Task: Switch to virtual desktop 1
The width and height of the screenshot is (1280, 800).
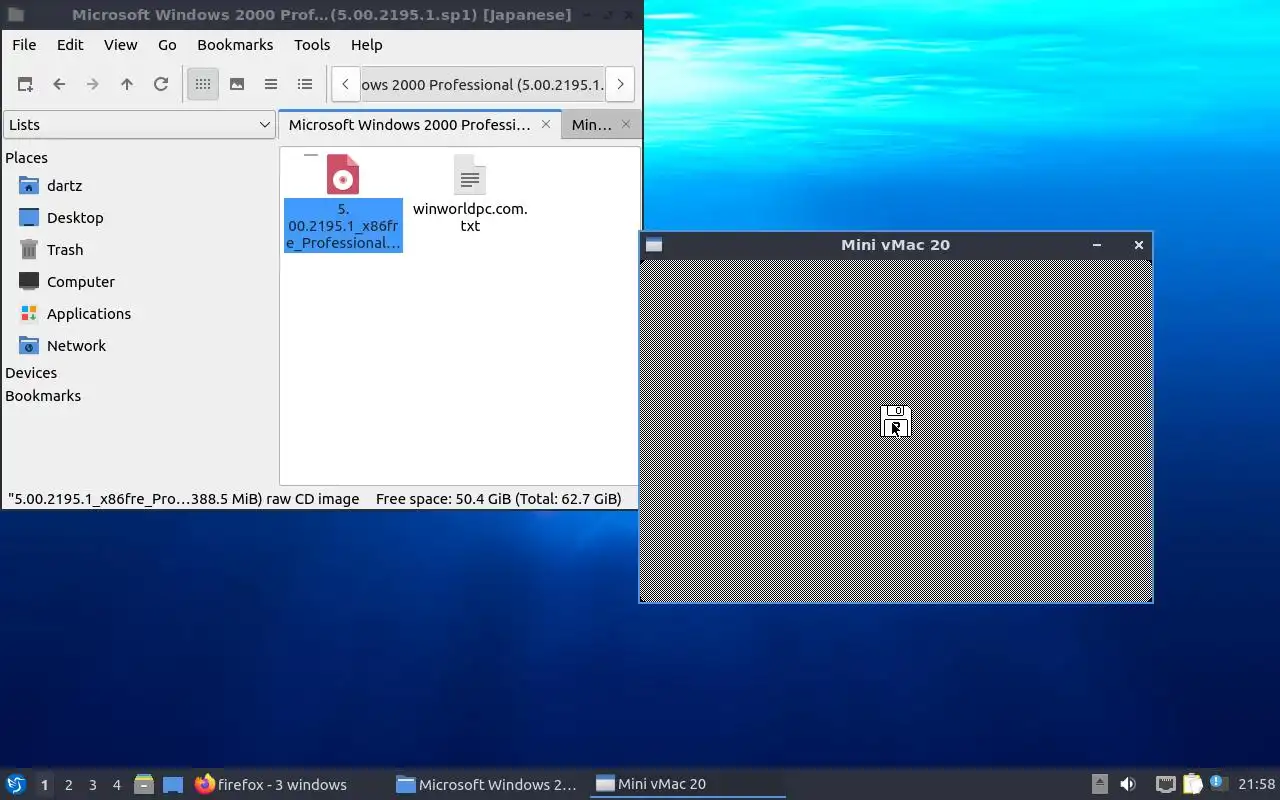Action: click(x=44, y=785)
